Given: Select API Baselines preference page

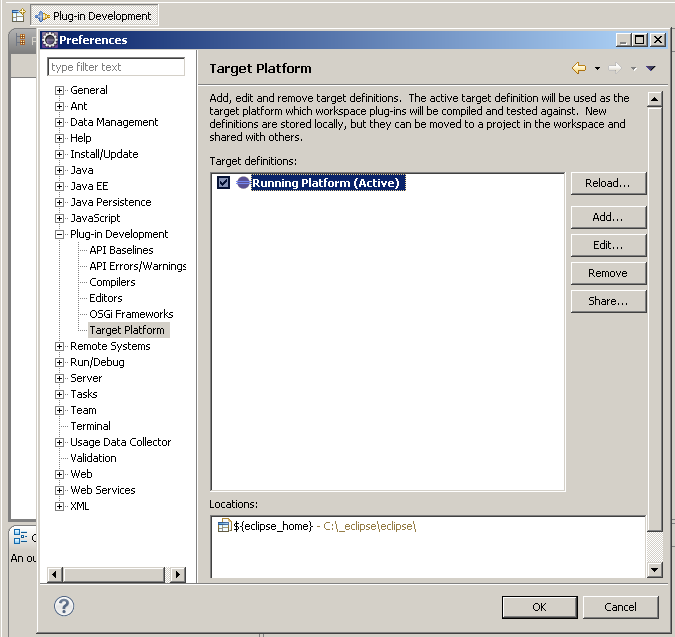Looking at the screenshot, I should point(121,250).
